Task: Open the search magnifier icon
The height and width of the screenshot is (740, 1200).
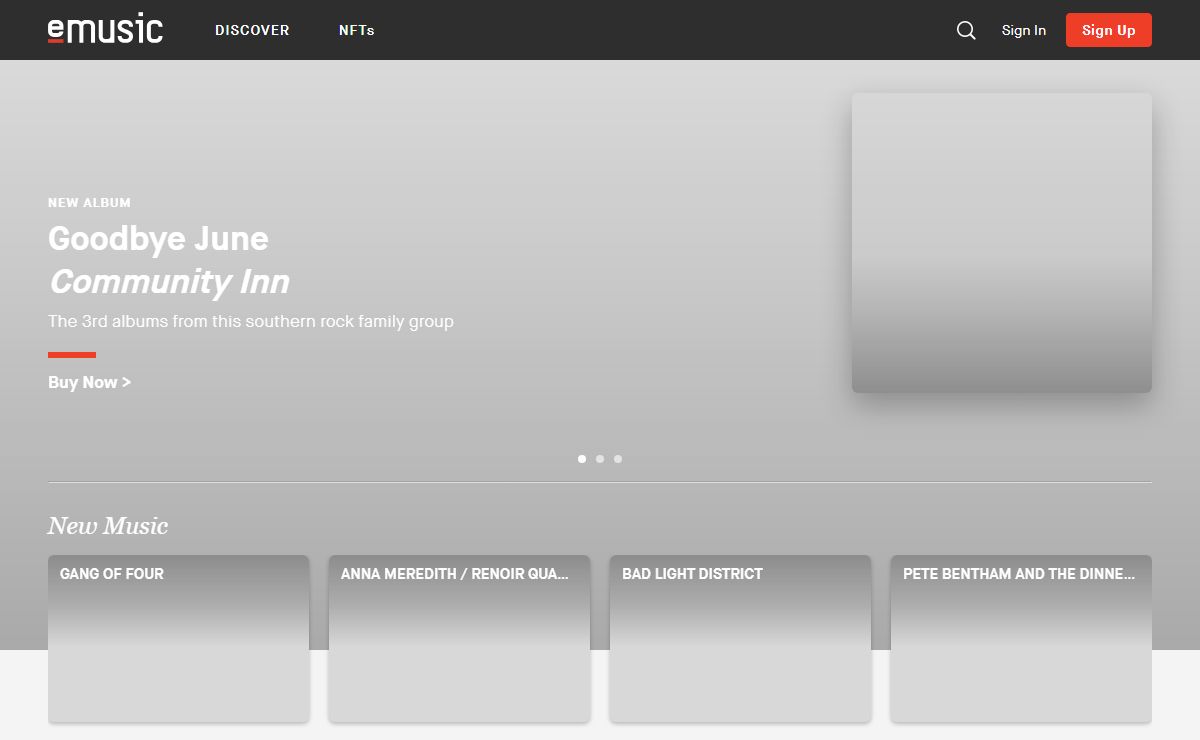Action: tap(966, 30)
